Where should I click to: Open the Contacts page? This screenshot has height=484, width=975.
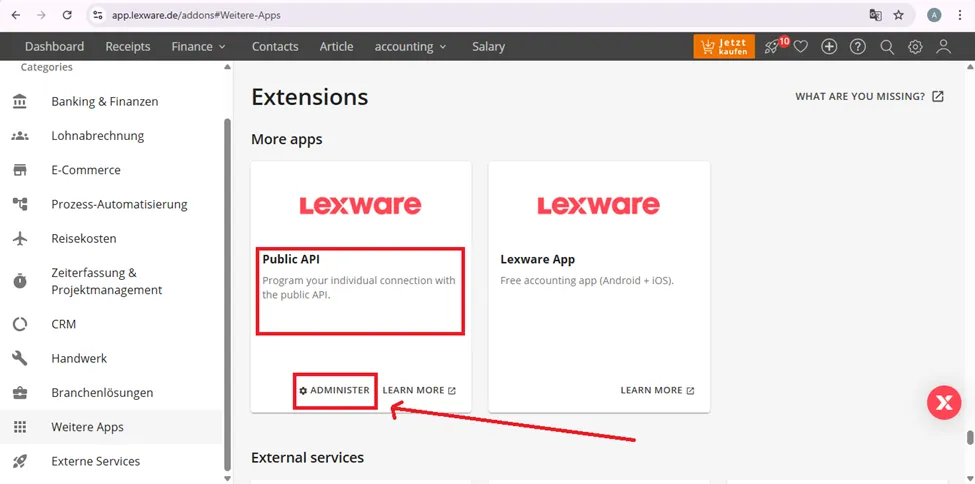pos(275,47)
